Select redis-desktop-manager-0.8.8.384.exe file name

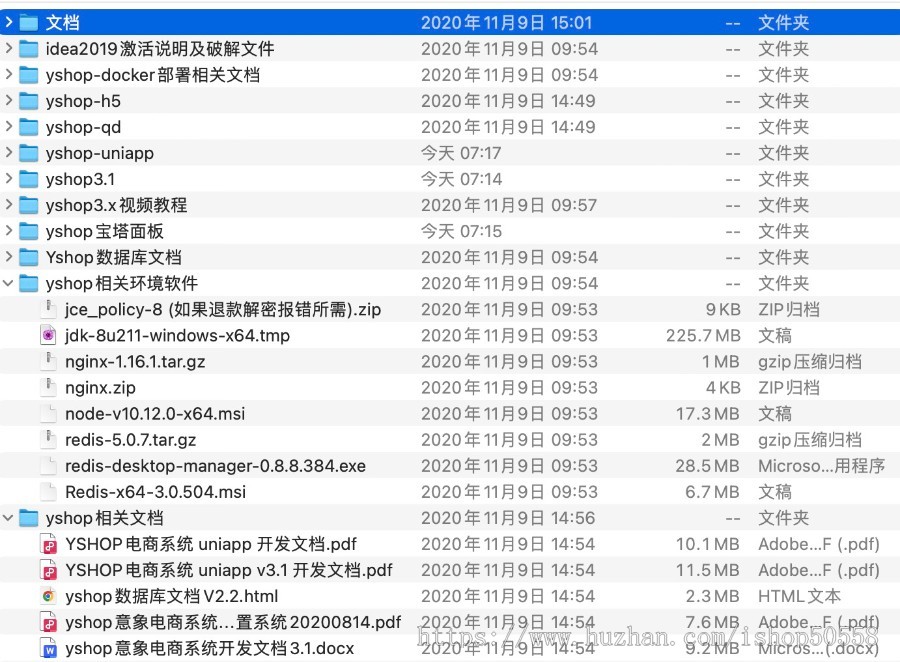(215, 466)
